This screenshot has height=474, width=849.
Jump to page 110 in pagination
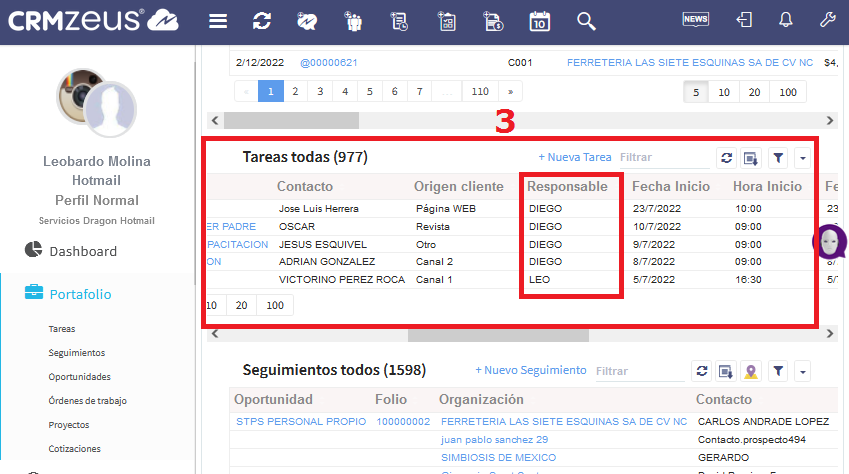(480, 92)
